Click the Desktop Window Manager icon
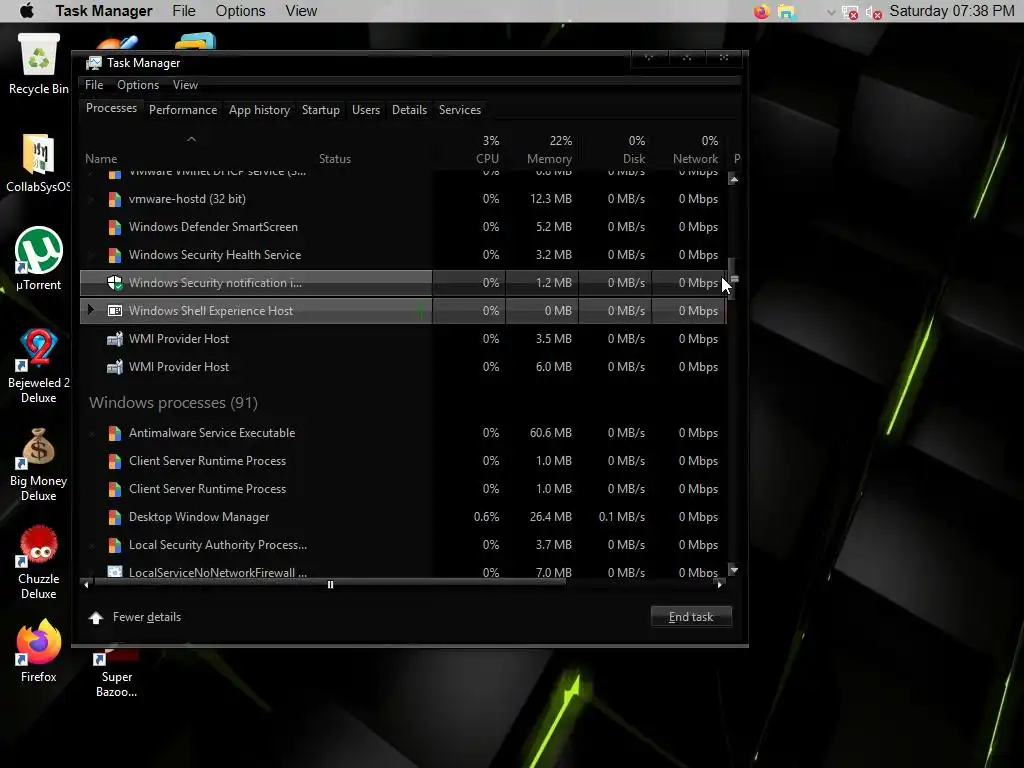 pyautogui.click(x=114, y=517)
